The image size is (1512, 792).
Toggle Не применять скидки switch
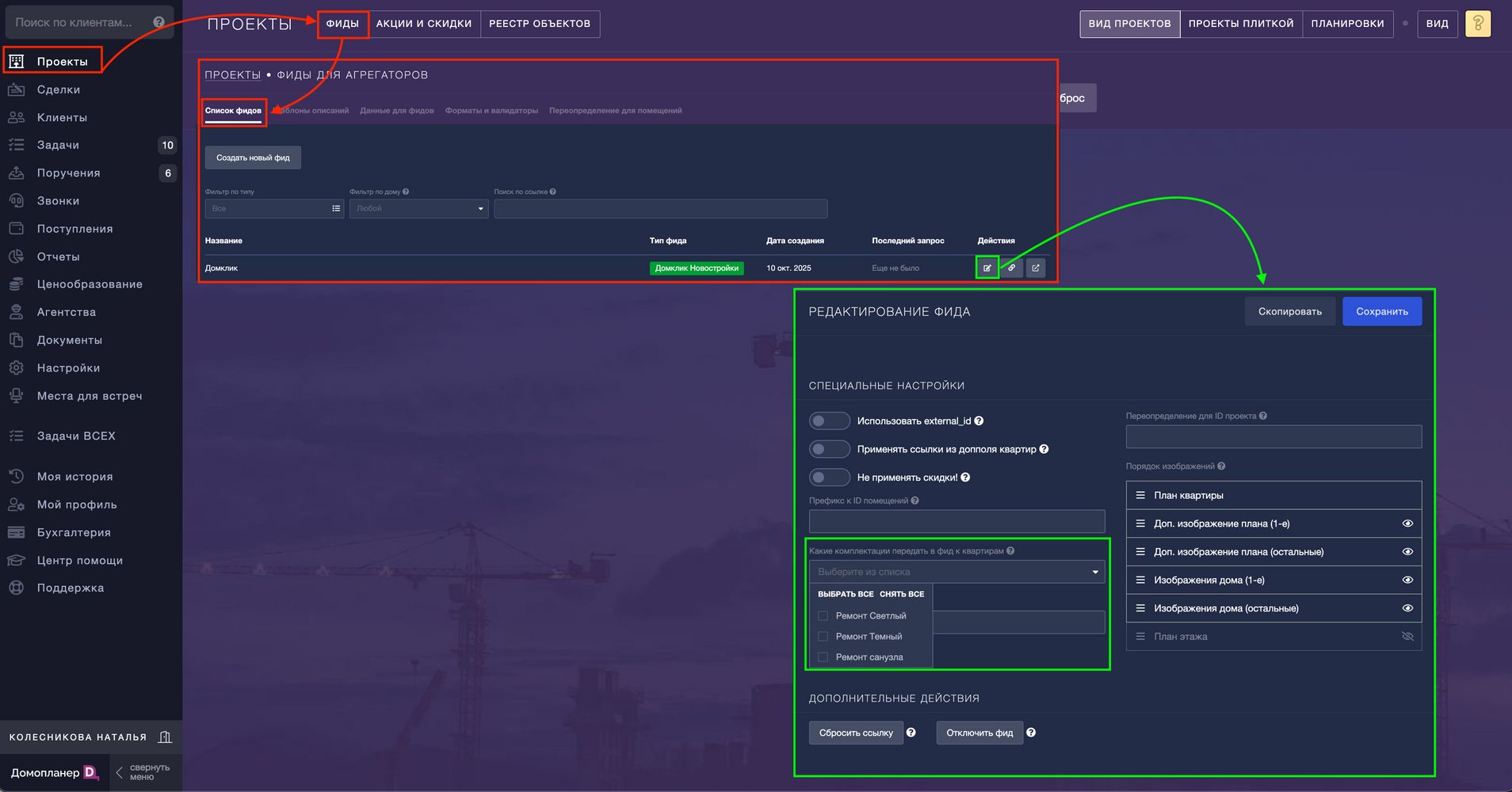pyautogui.click(x=829, y=478)
